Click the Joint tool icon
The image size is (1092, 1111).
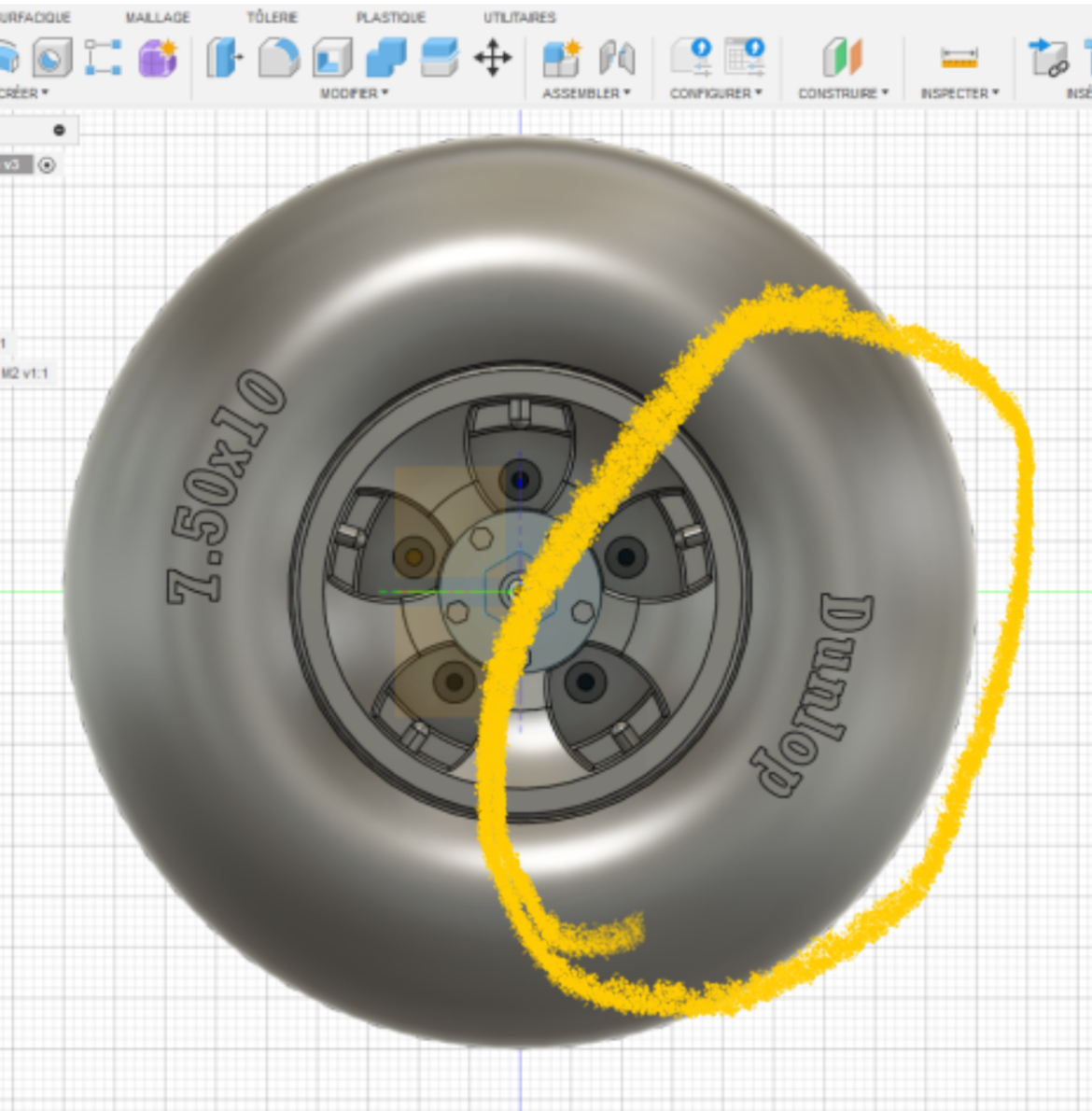tap(616, 58)
